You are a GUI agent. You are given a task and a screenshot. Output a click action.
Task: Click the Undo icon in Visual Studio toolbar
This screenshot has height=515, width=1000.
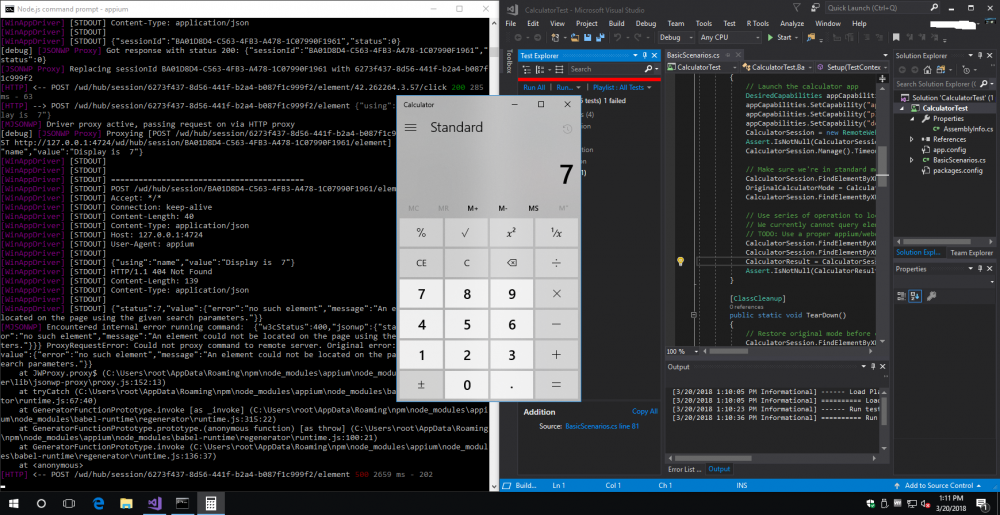[617, 38]
